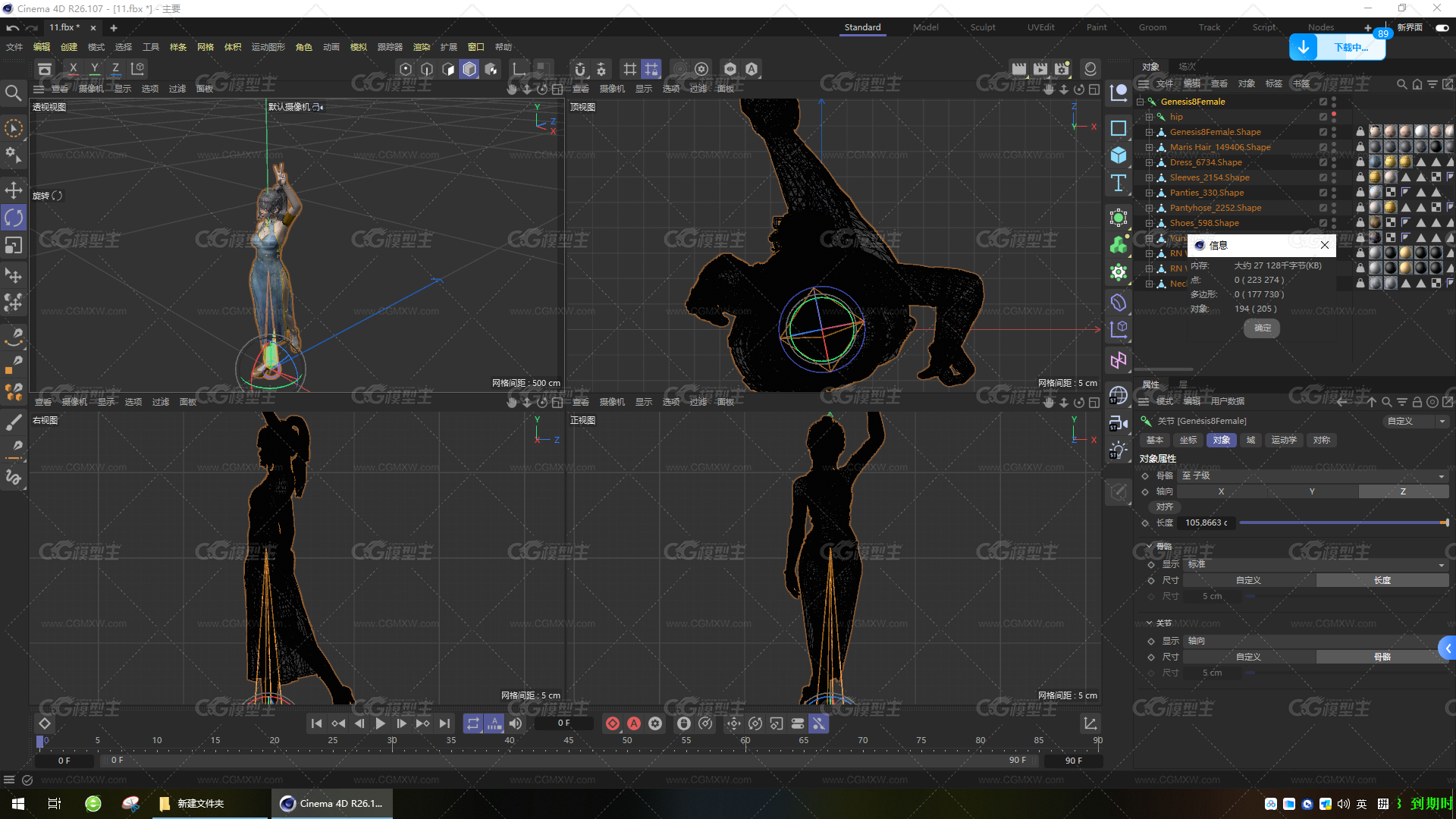1456x819 pixels.
Task: Toggle visibility dots for Dress_6734.Shape
Action: point(1334,162)
